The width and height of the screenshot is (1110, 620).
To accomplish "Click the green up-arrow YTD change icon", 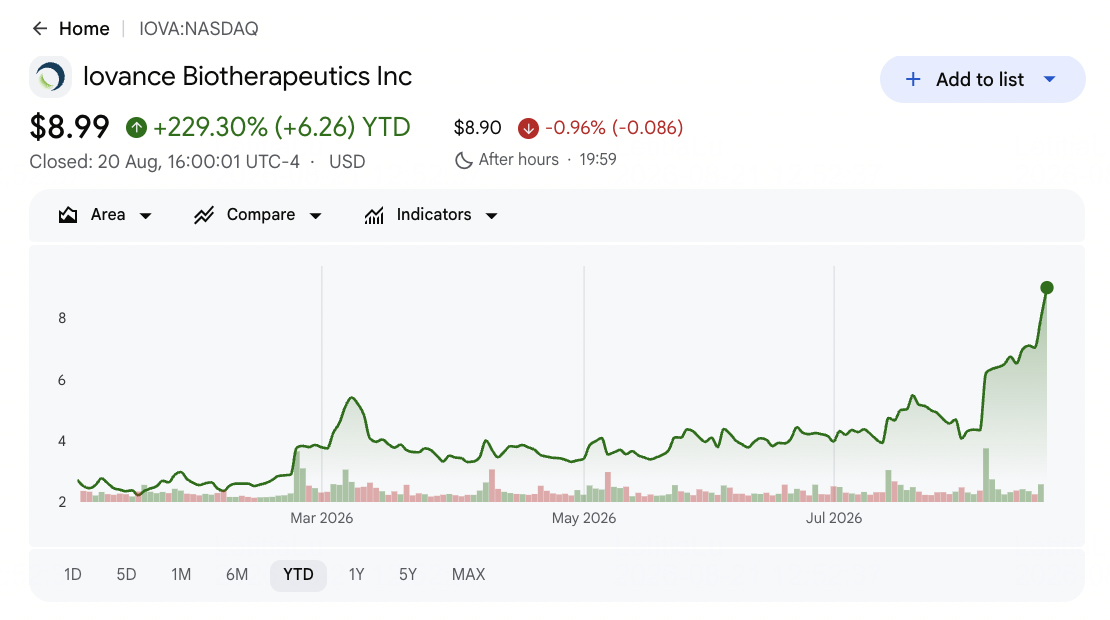I will tap(137, 128).
